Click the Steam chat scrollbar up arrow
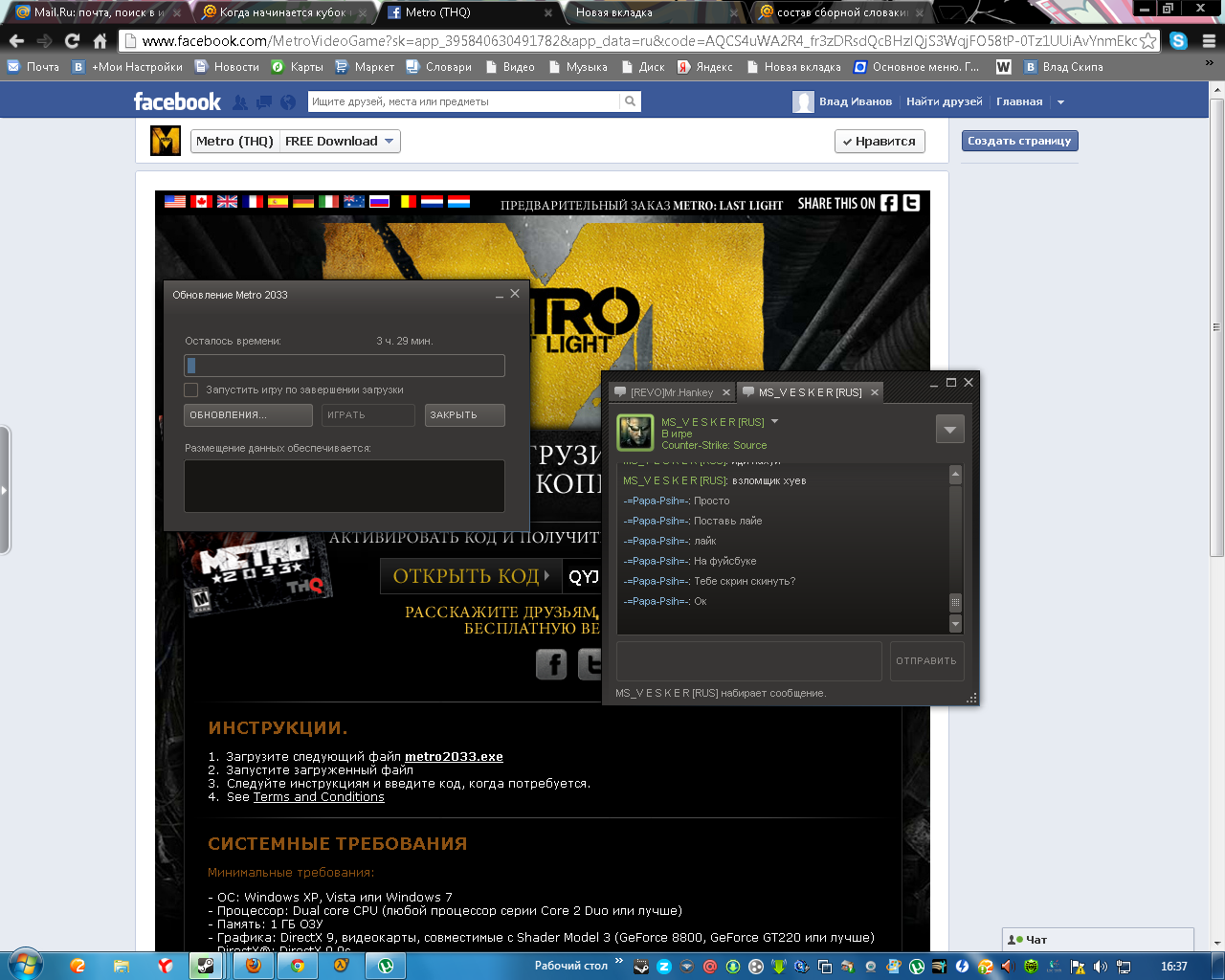This screenshot has width=1225, height=980. [x=955, y=475]
